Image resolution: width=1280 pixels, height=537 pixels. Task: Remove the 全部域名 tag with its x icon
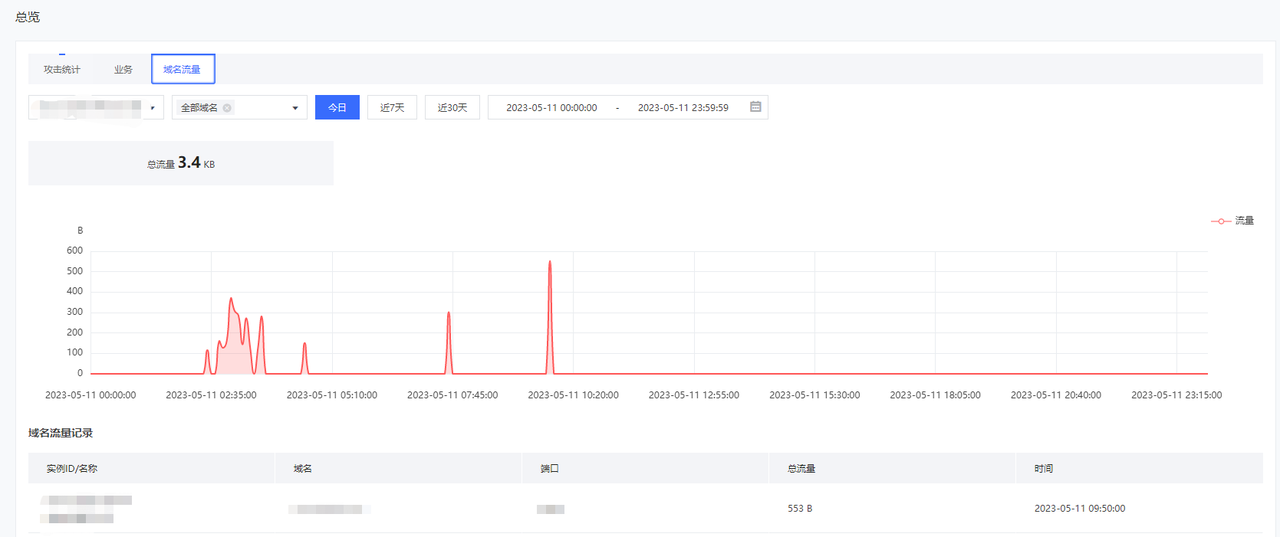(227, 108)
